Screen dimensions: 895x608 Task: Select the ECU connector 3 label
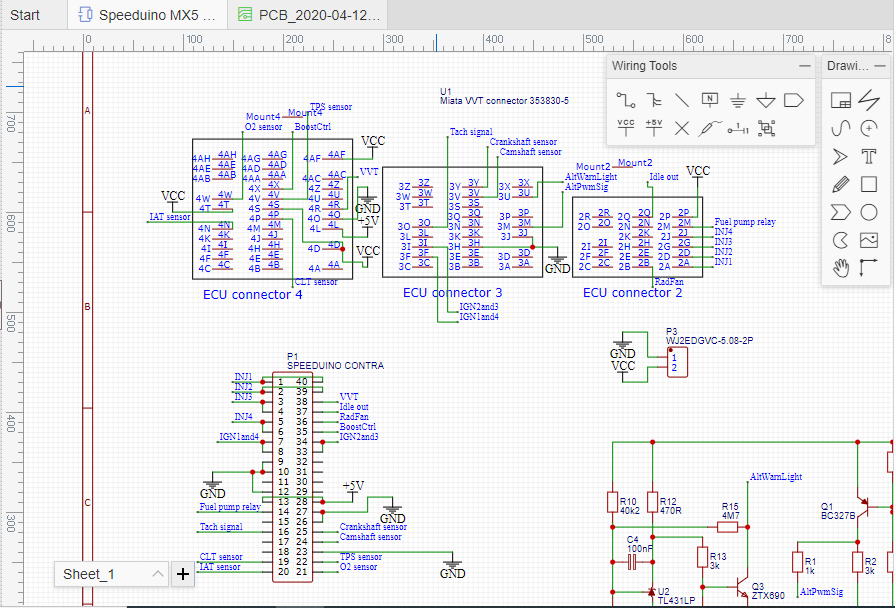[x=453, y=293]
